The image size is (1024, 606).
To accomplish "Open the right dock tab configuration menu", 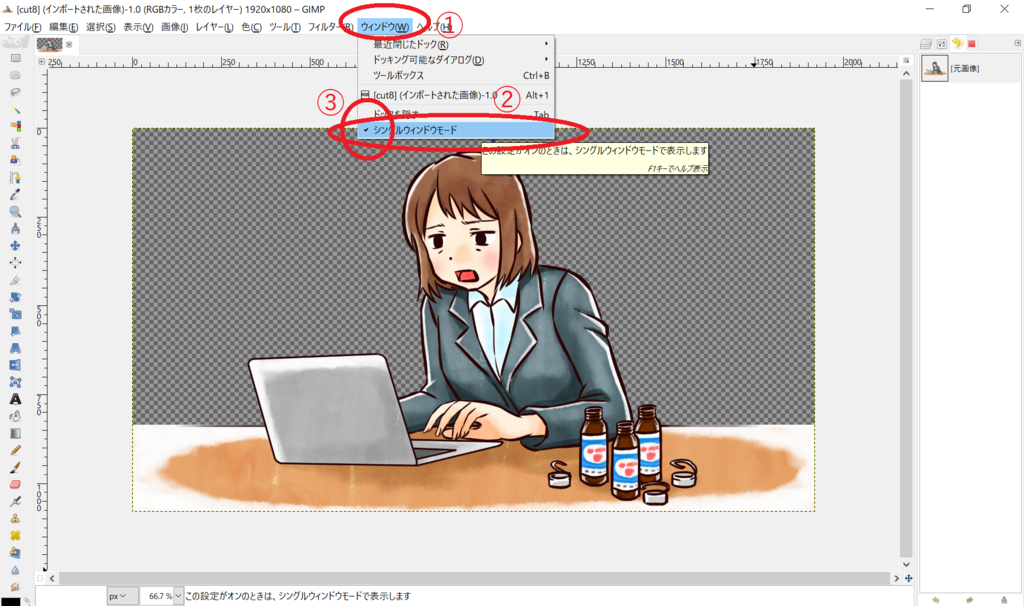I will point(1017,43).
